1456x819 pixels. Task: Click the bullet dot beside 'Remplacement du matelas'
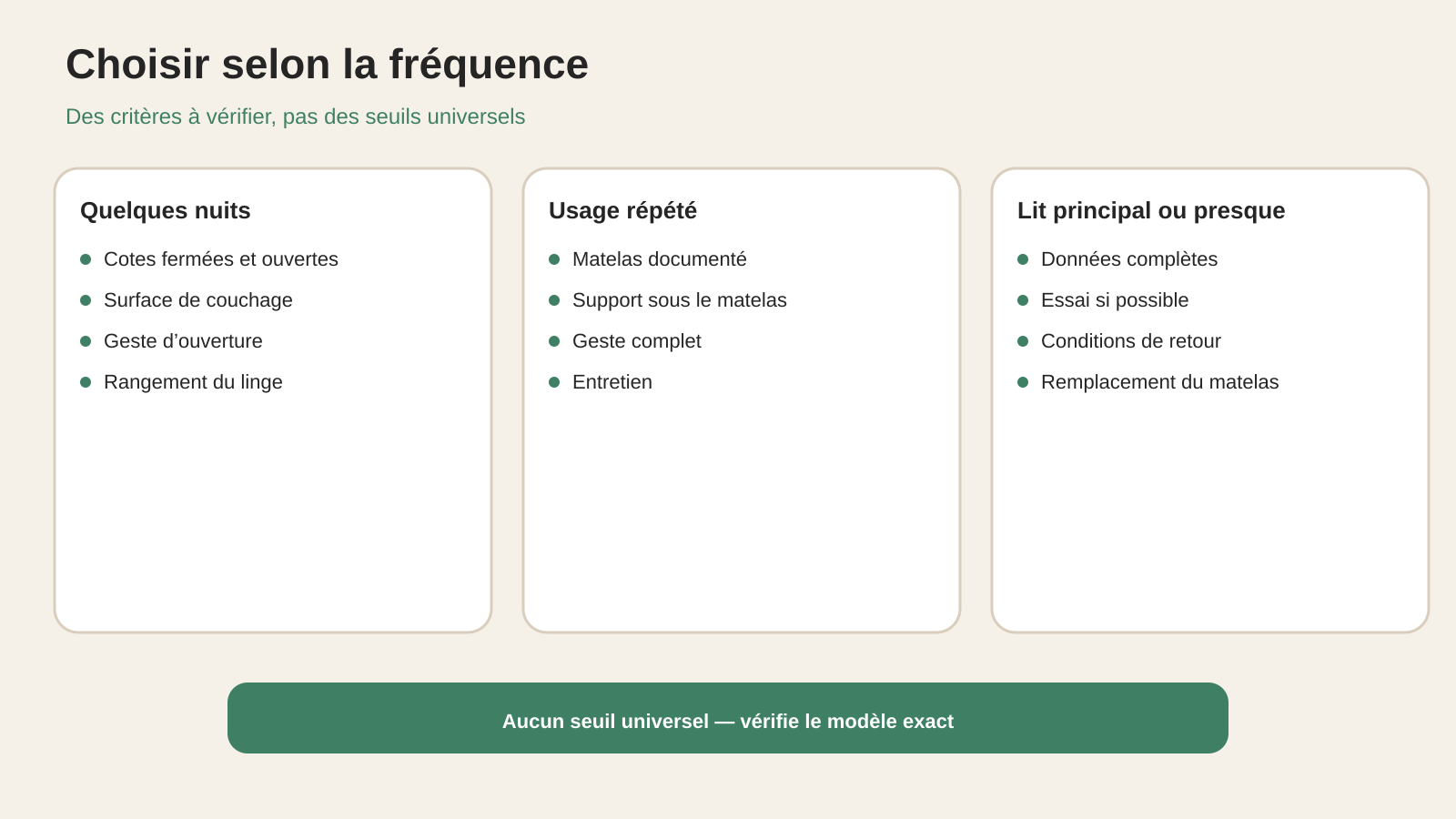pyautogui.click(x=1023, y=382)
